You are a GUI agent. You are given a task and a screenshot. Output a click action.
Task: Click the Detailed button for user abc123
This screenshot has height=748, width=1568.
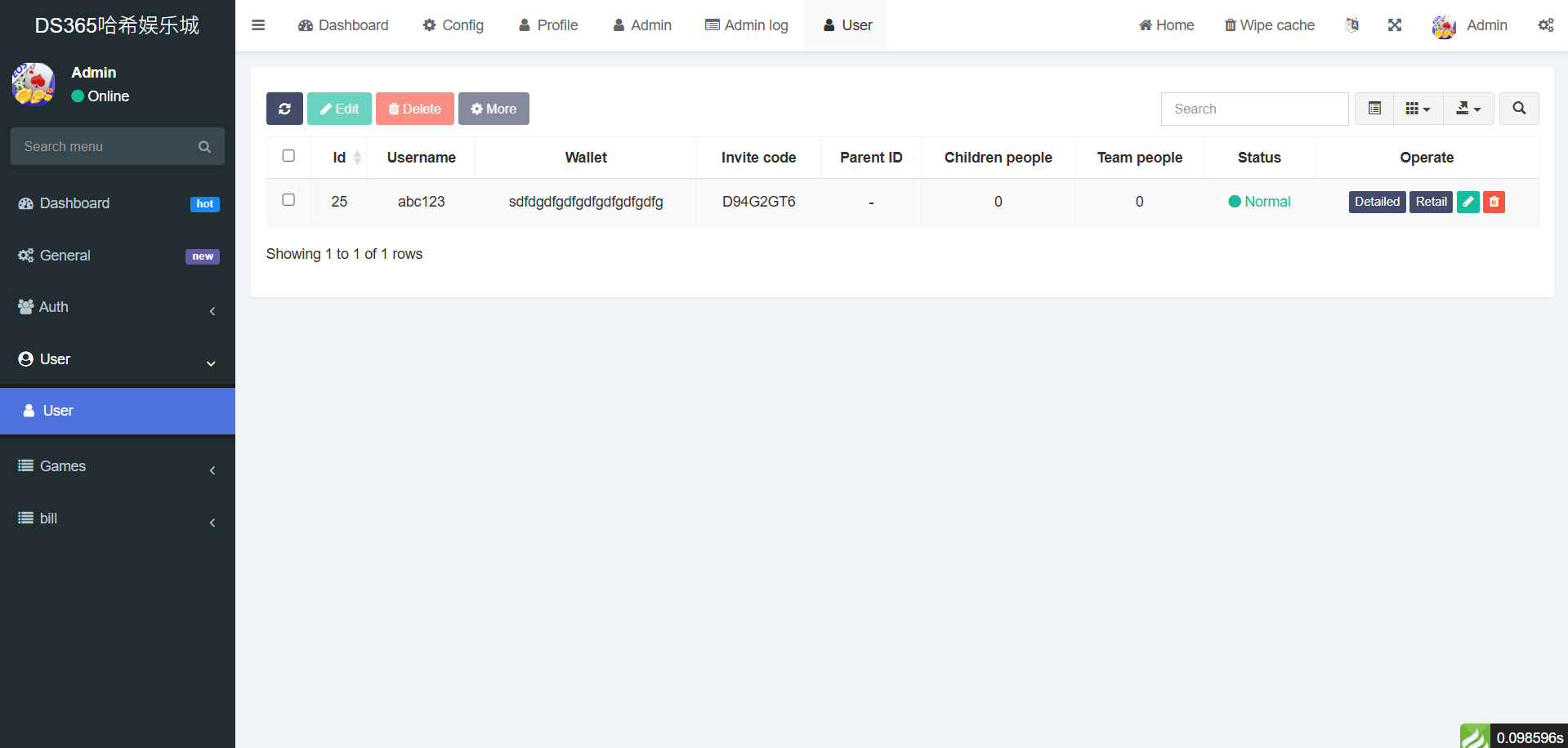[1377, 202]
